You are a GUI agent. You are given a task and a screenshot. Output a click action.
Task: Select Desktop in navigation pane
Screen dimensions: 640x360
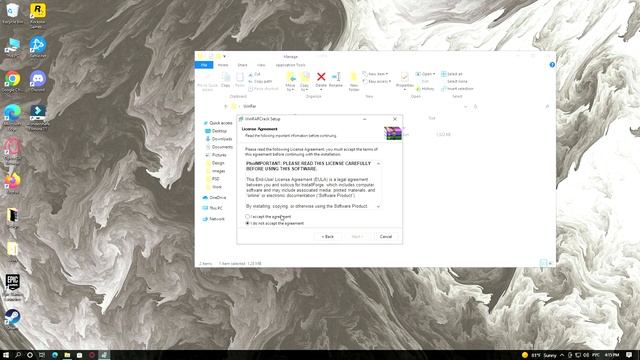point(216,131)
